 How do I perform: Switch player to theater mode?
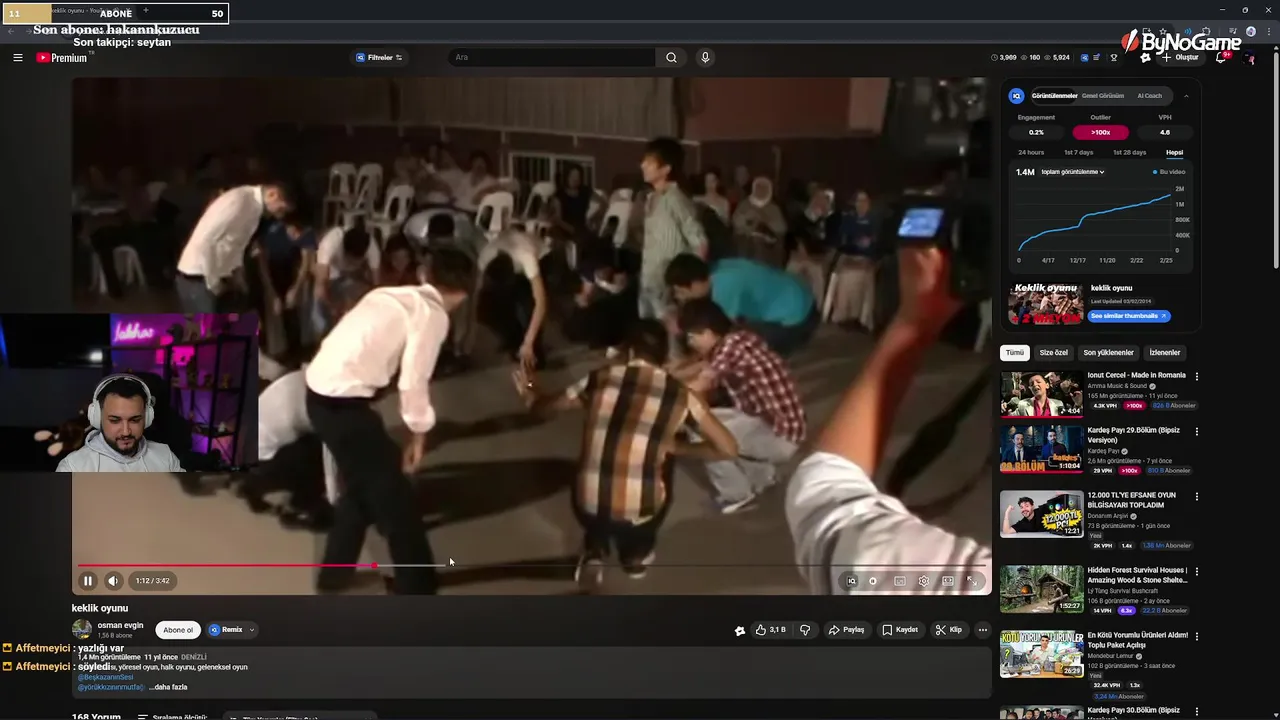coord(948,581)
